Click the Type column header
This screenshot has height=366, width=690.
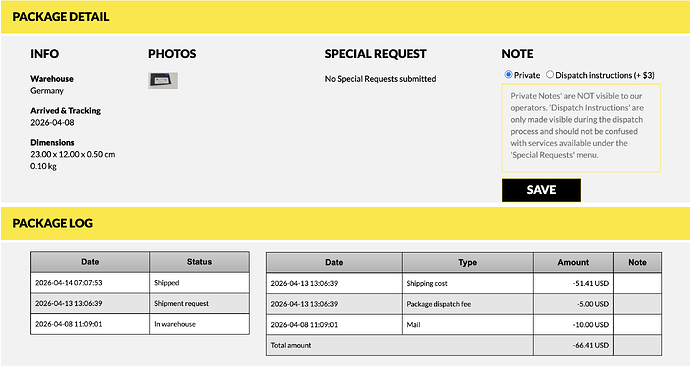coord(467,263)
